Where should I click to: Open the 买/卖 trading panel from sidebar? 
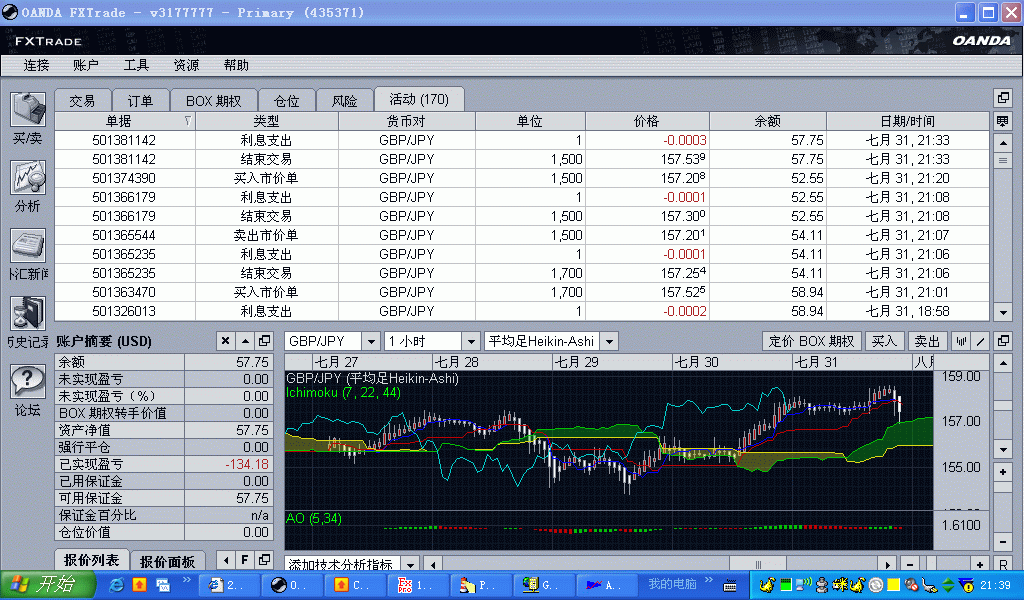click(x=27, y=110)
